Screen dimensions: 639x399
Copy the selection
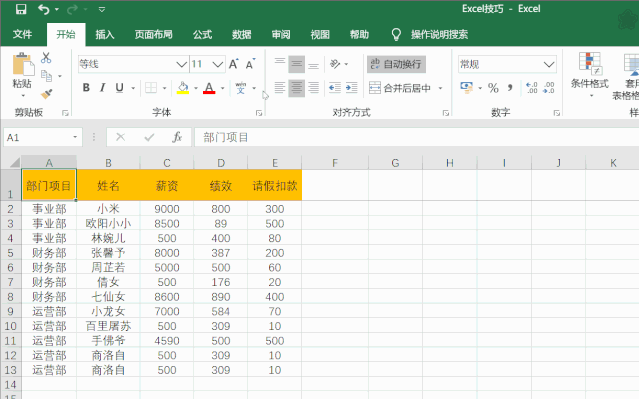click(46, 76)
